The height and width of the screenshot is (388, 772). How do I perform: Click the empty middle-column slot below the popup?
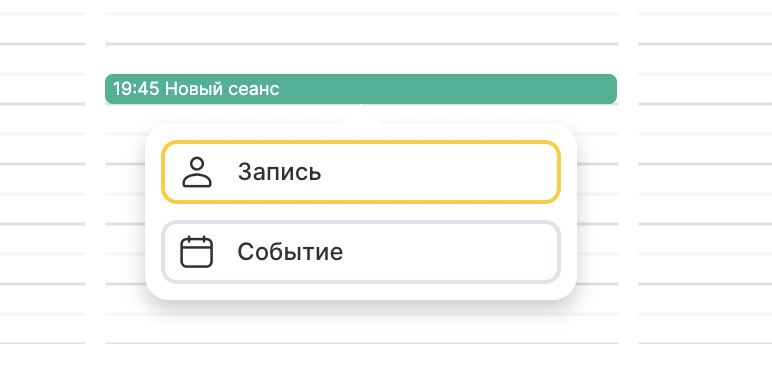(362, 328)
